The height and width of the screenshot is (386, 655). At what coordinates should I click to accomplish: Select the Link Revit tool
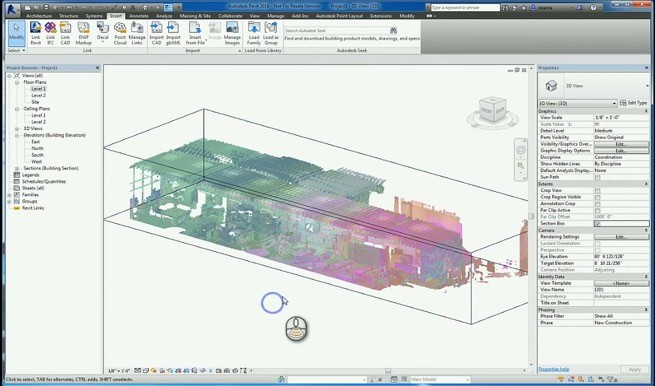coord(36,33)
